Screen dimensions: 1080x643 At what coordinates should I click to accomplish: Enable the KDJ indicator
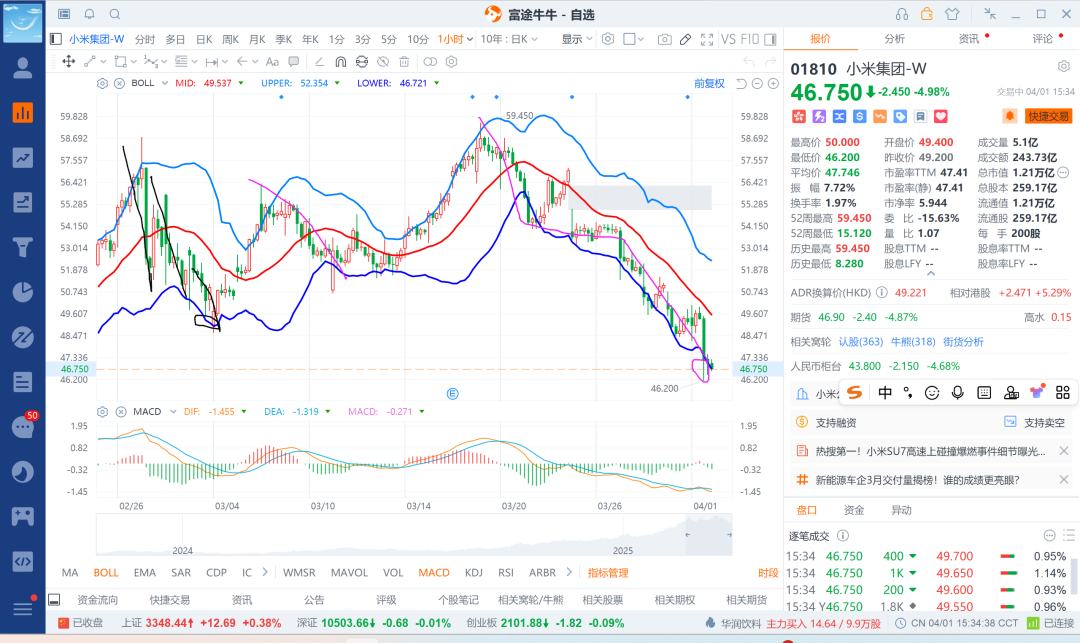(472, 573)
